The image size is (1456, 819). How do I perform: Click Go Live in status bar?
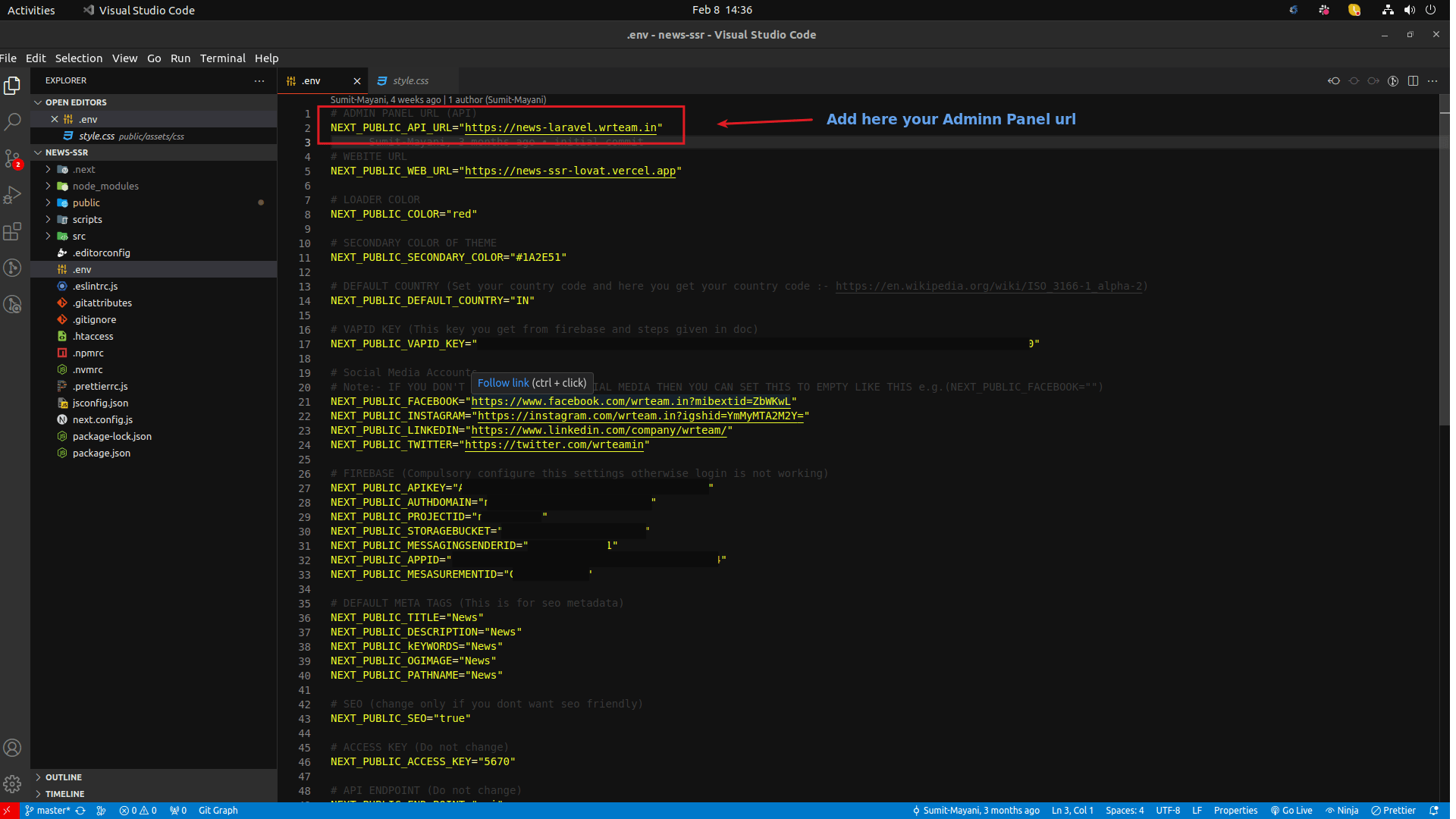(1291, 811)
